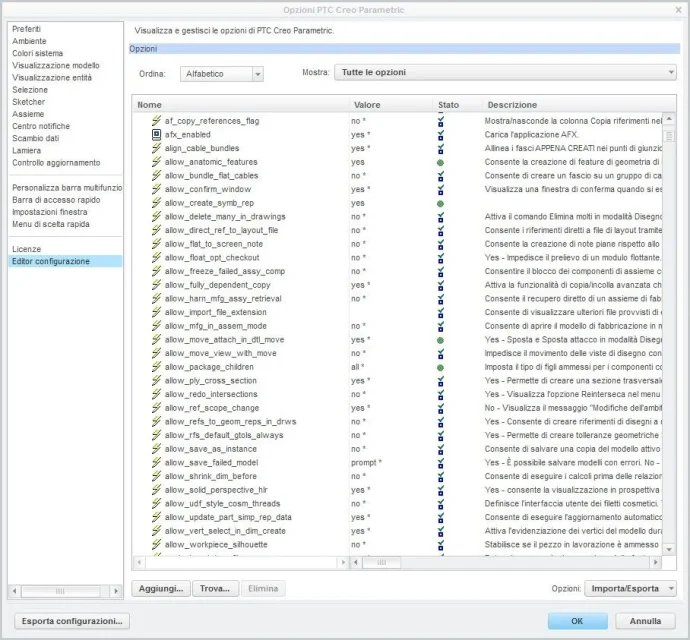Click the status check icon for afx_enabled
The image size is (690, 640).
click(440, 135)
